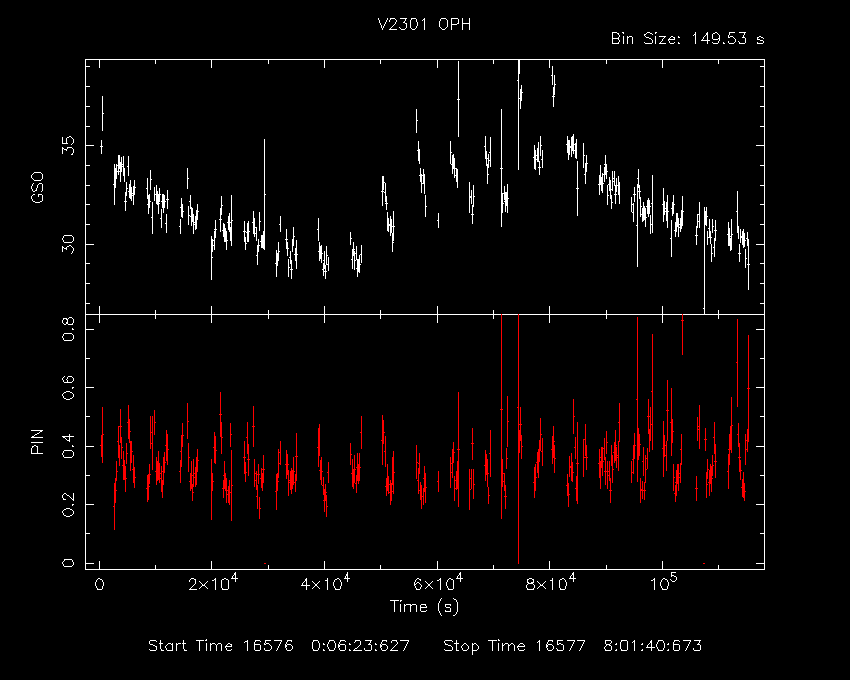Click the PIN axis value 0.4
850x680 pixels.
(68, 446)
